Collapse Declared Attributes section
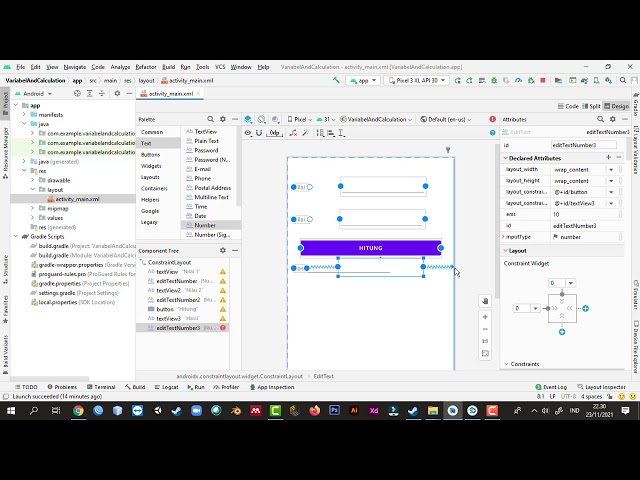640x480 pixels. point(505,158)
